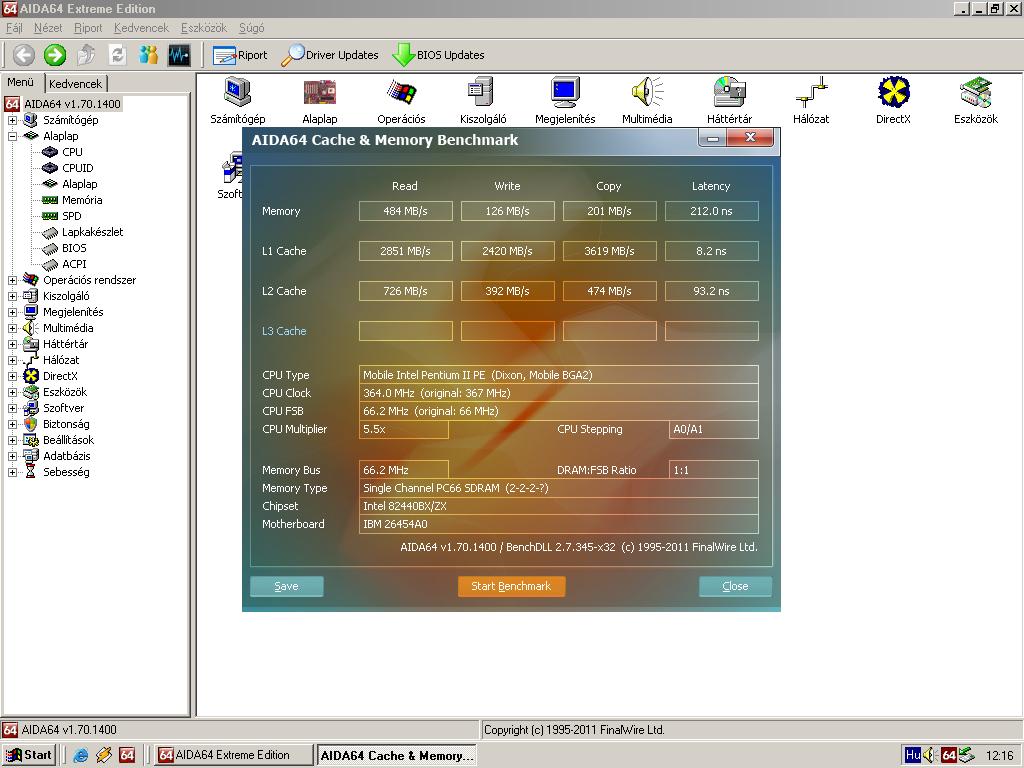Click the Memory Read 484 MB/s value

click(406, 211)
